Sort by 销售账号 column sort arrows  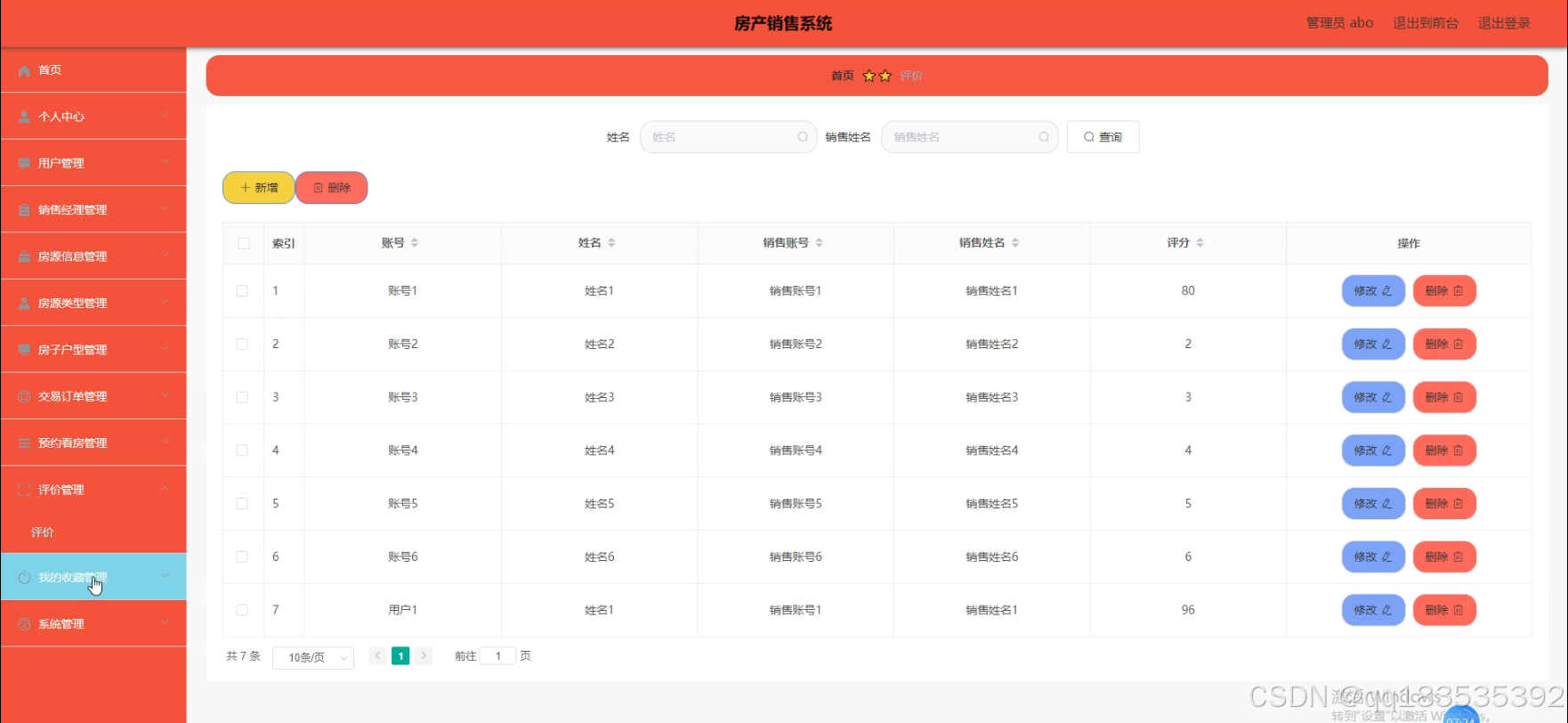pos(819,243)
